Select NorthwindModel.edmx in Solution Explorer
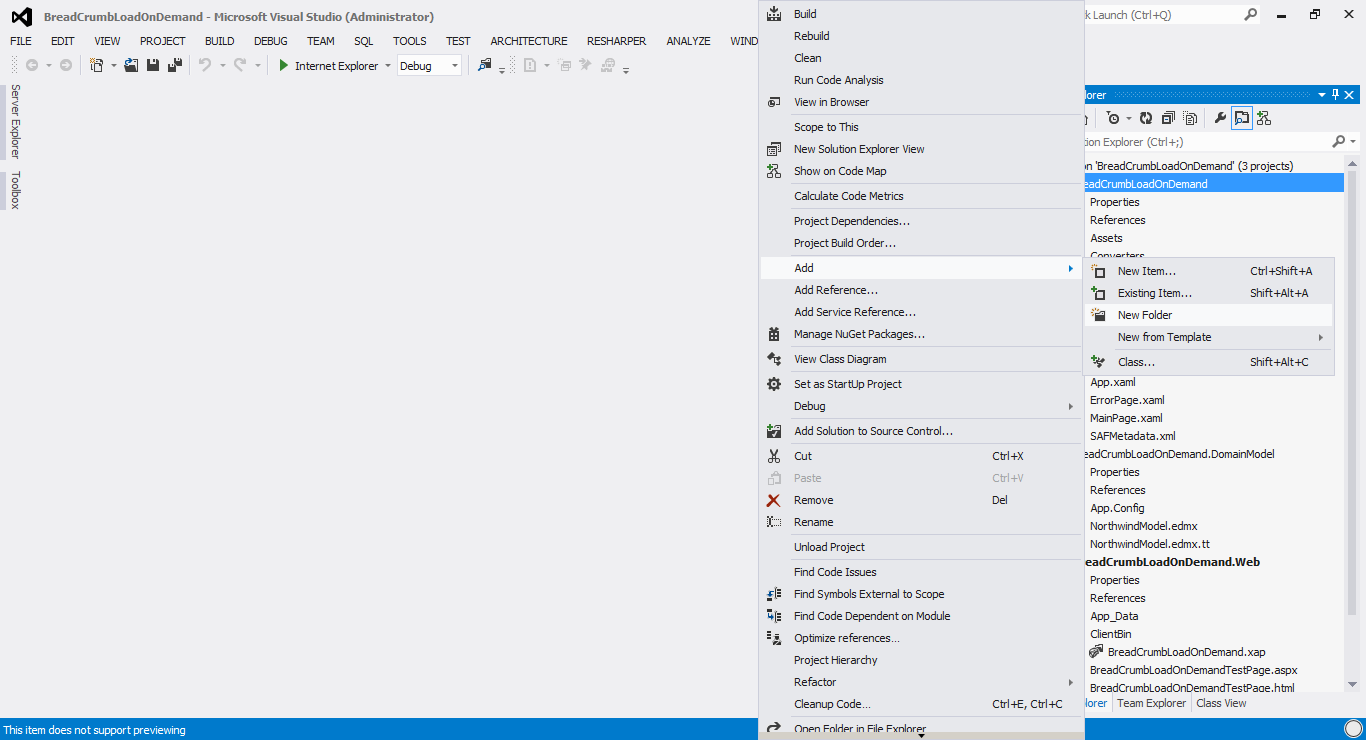Image resolution: width=1366 pixels, height=740 pixels. click(1143, 526)
